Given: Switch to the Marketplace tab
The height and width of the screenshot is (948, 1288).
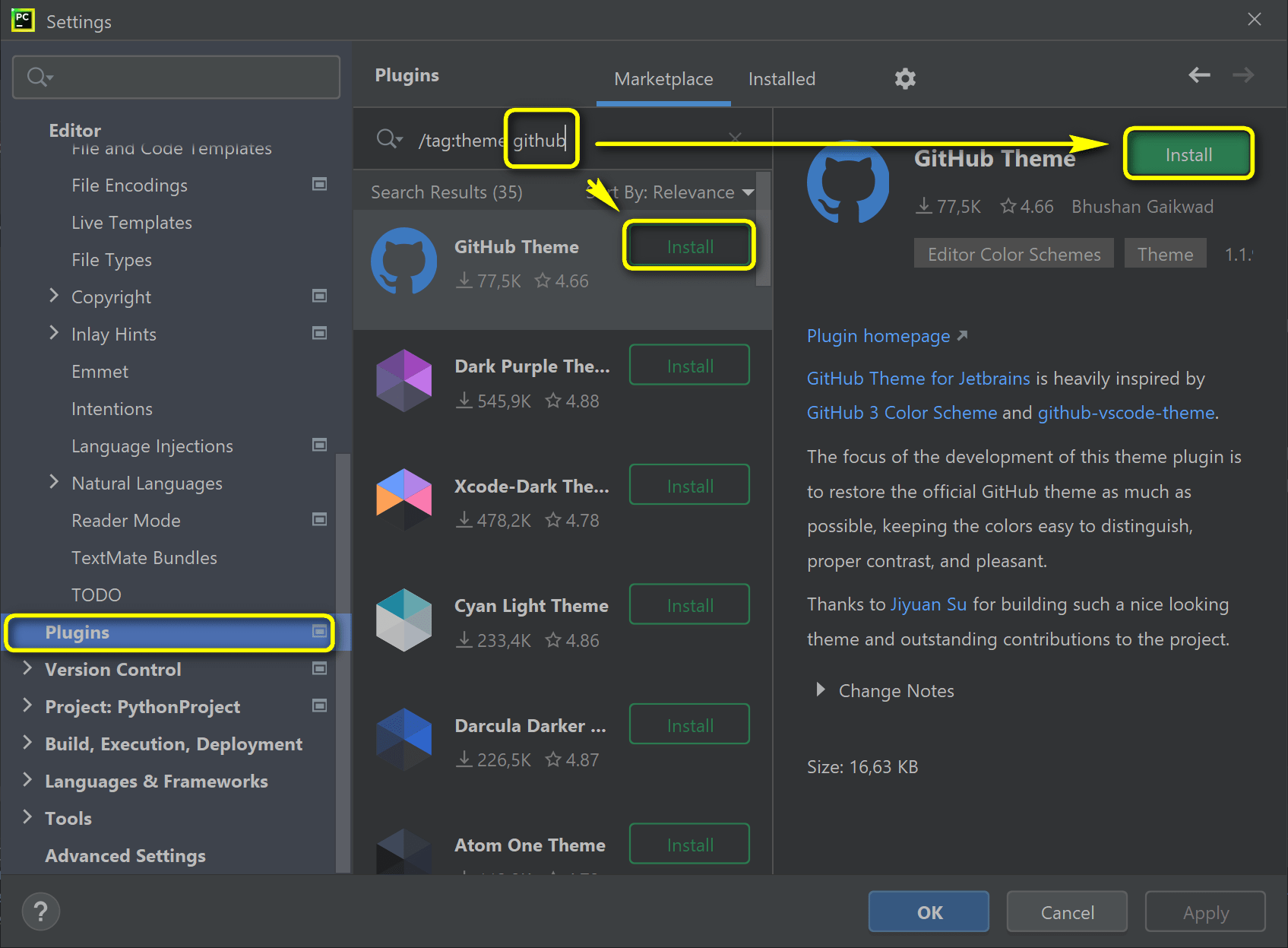Looking at the screenshot, I should click(663, 79).
